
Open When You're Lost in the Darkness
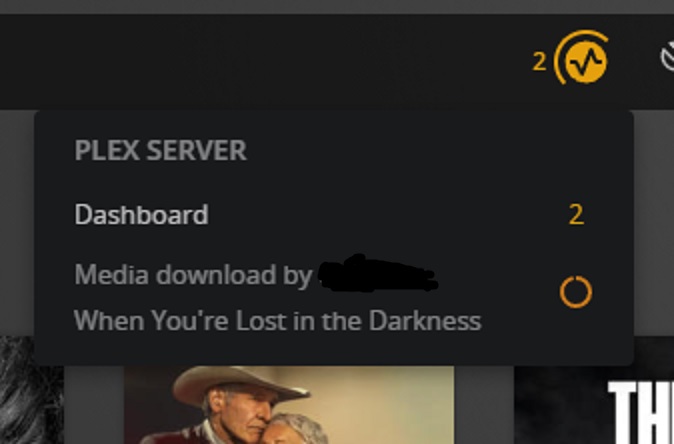tap(278, 321)
